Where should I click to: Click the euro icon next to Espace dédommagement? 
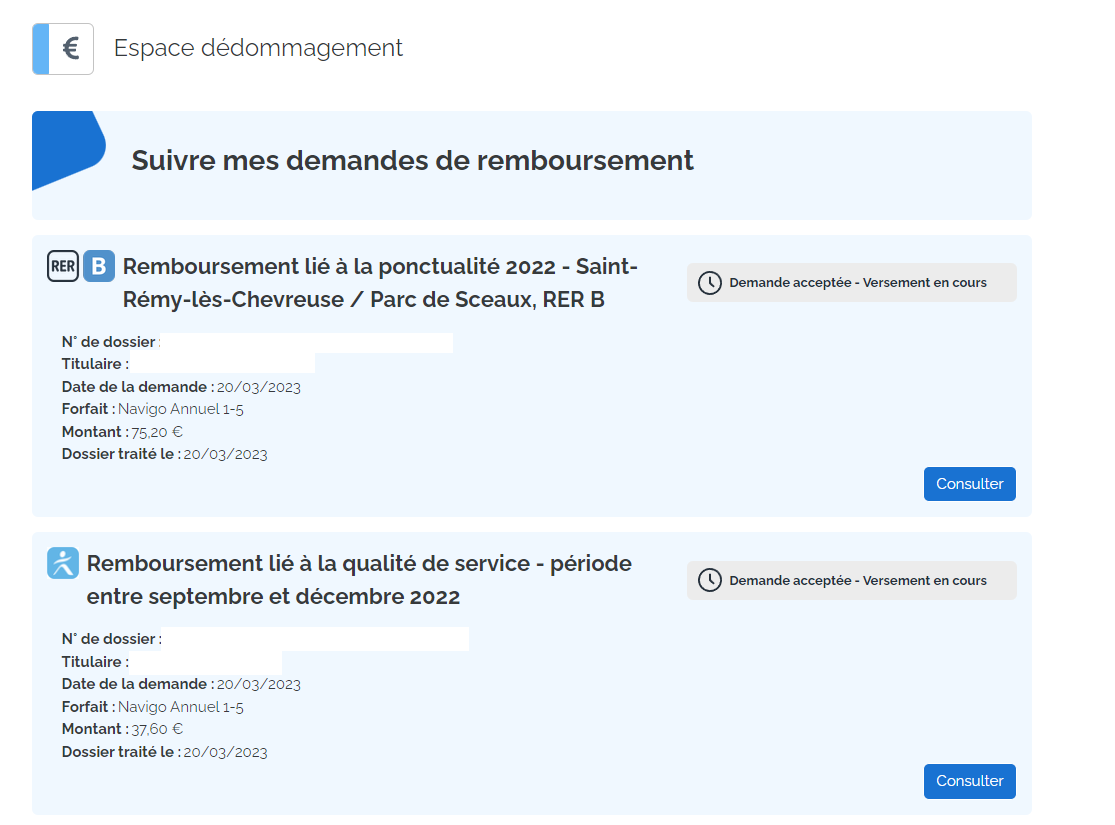pos(63,49)
